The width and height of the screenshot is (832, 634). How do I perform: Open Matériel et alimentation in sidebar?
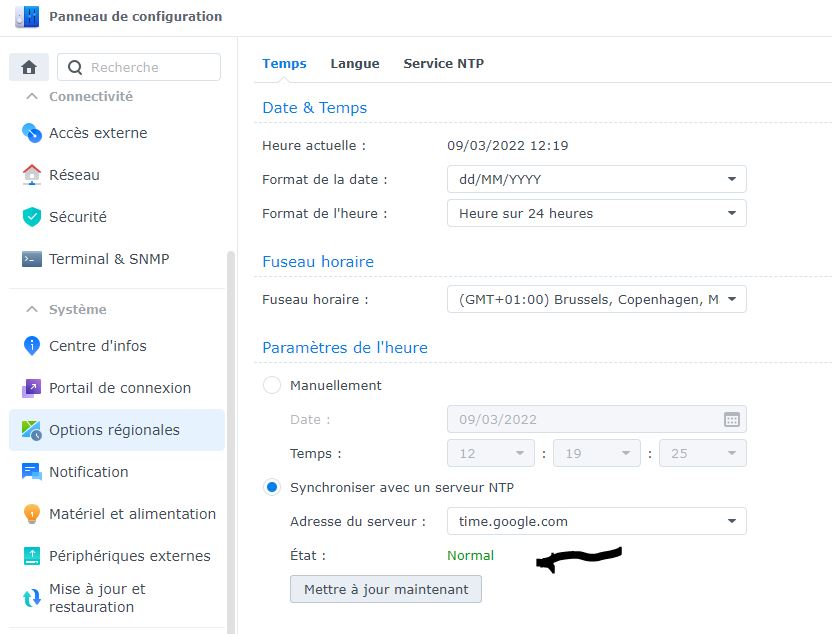pos(117,514)
